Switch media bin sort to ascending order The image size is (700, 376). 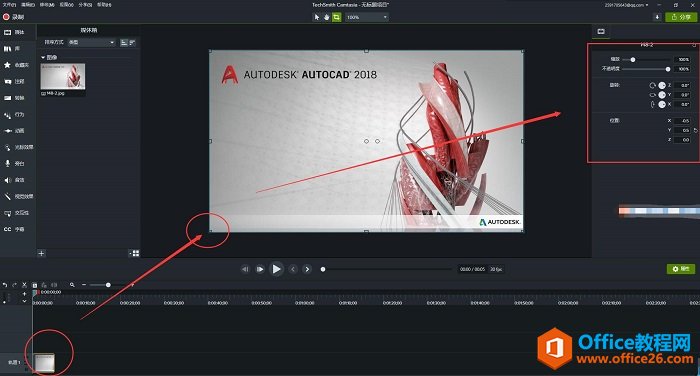tap(124, 42)
